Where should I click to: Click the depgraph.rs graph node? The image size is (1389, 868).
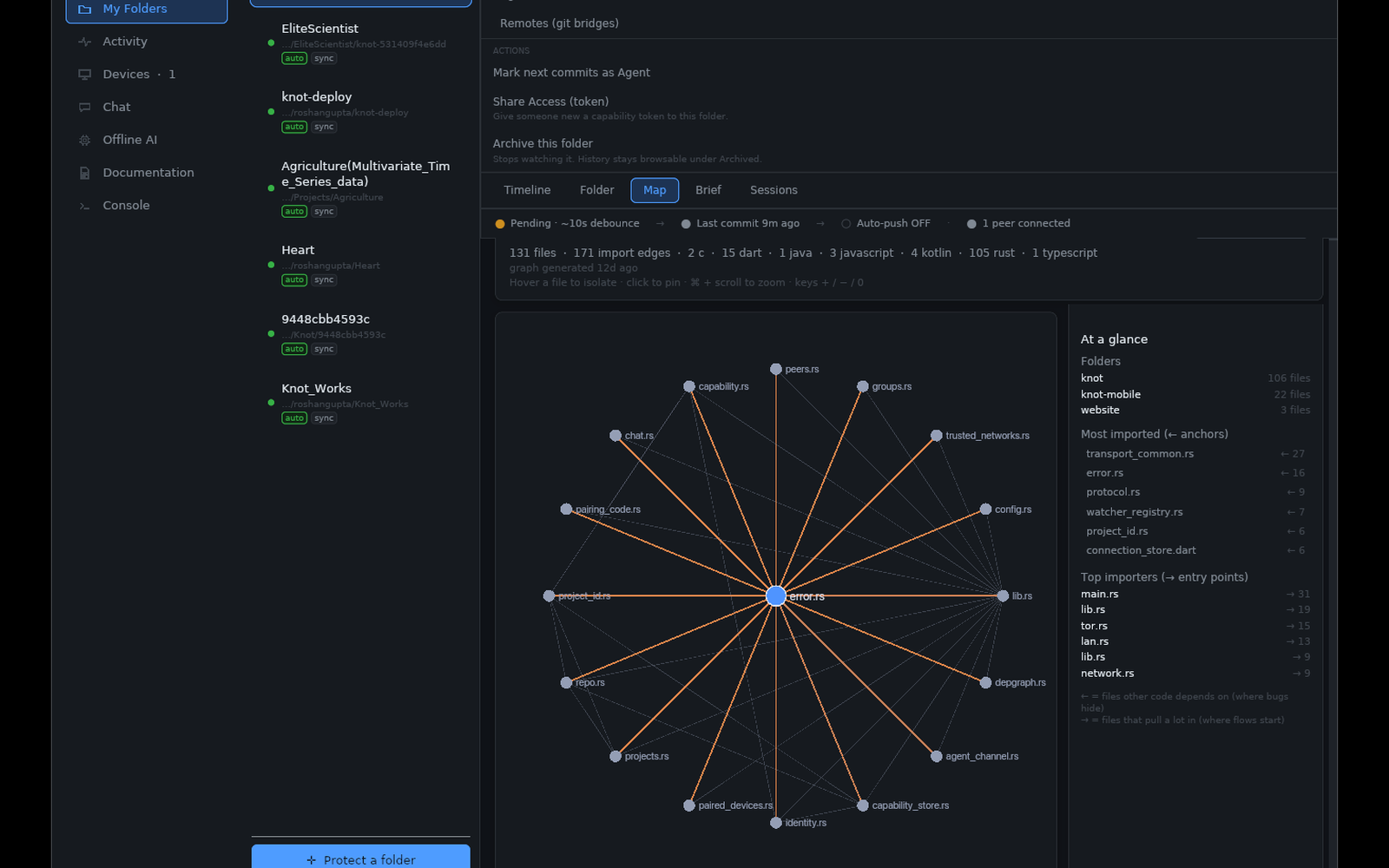click(x=985, y=682)
